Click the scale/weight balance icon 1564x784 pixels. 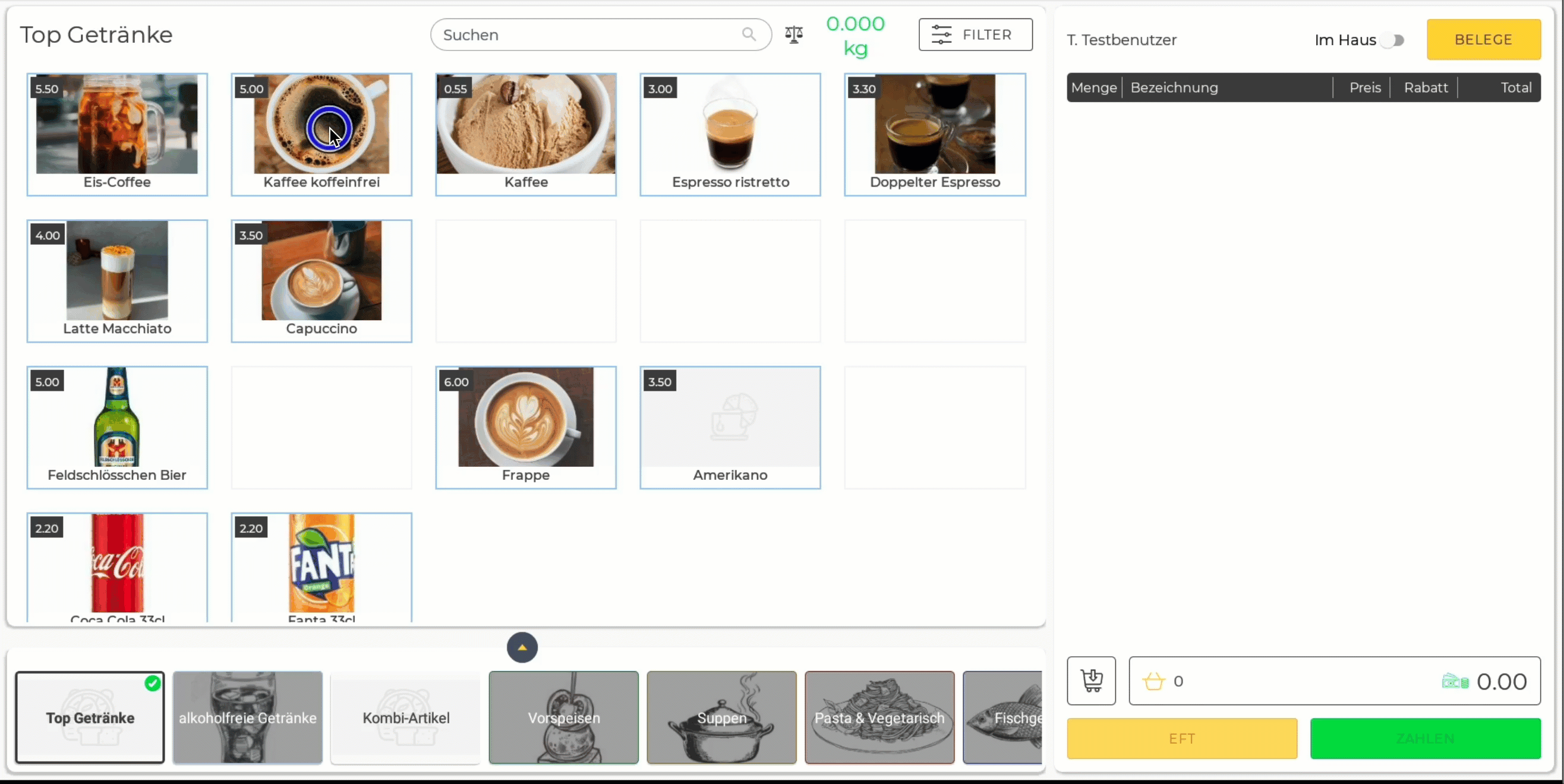793,35
